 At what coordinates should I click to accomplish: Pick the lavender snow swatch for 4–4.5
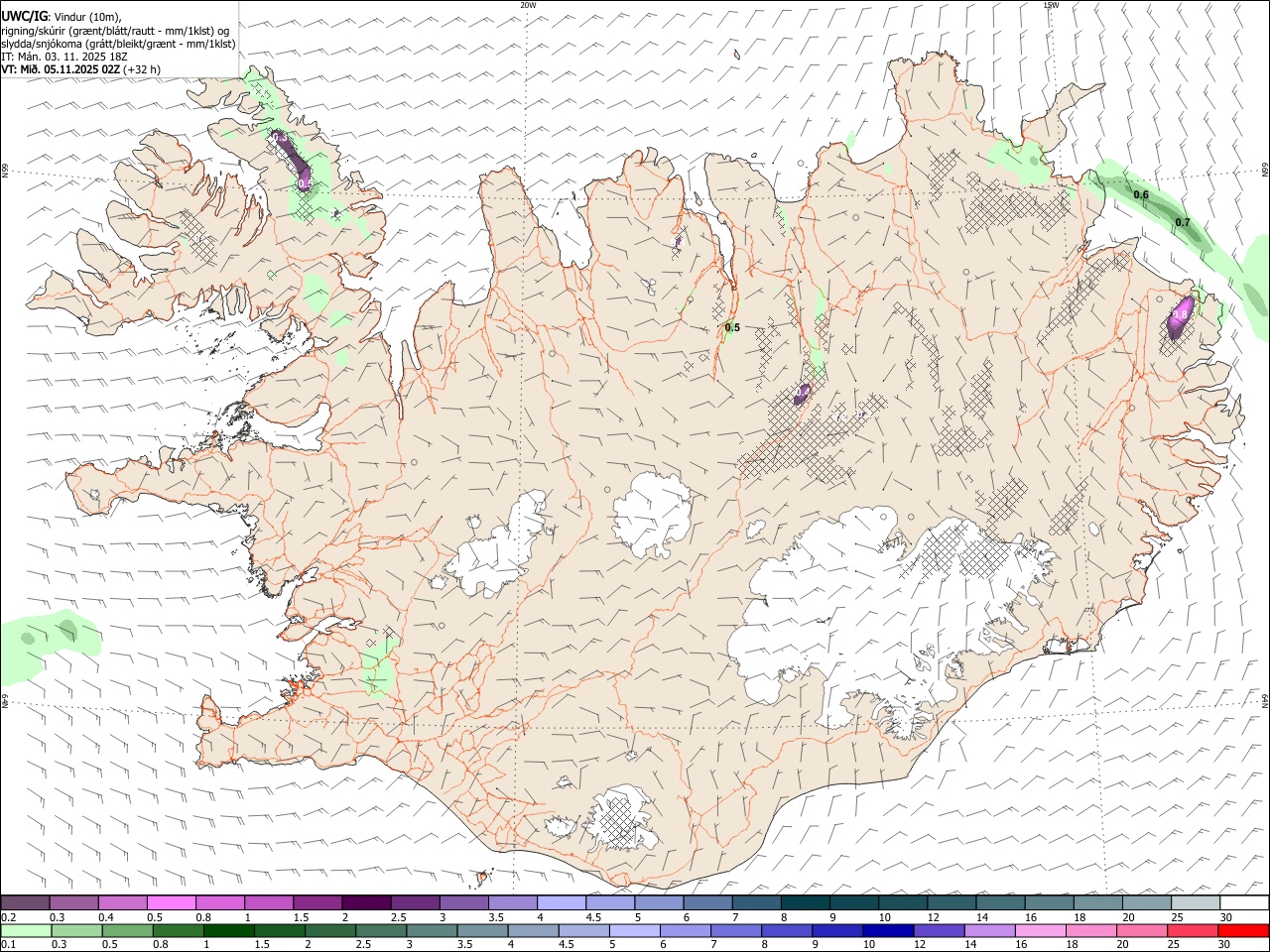(x=561, y=902)
